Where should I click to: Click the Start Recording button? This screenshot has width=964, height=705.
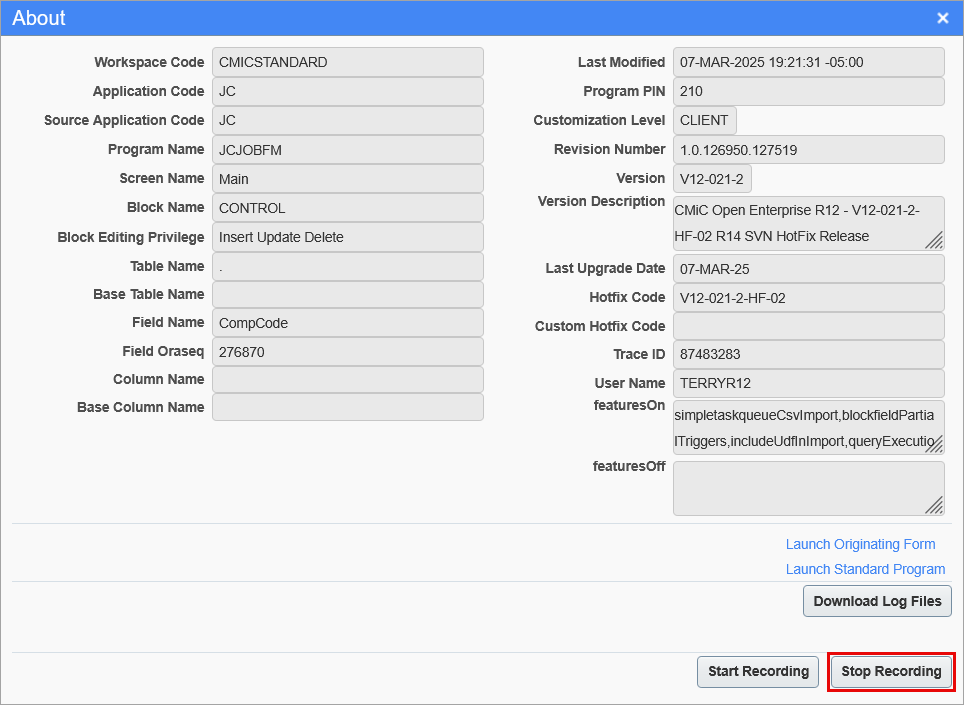tap(757, 671)
